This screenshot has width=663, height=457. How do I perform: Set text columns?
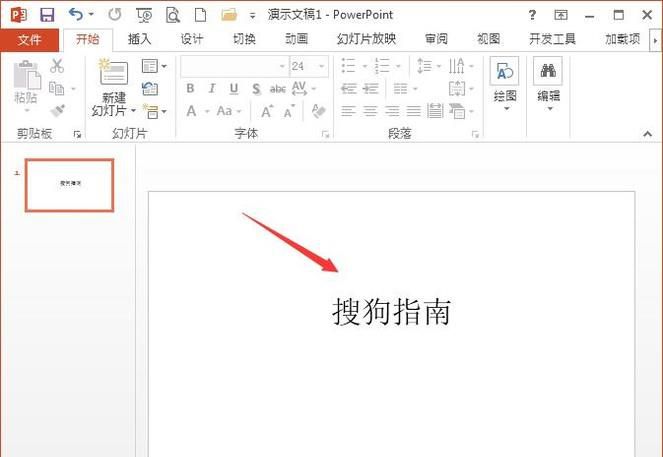click(405, 89)
